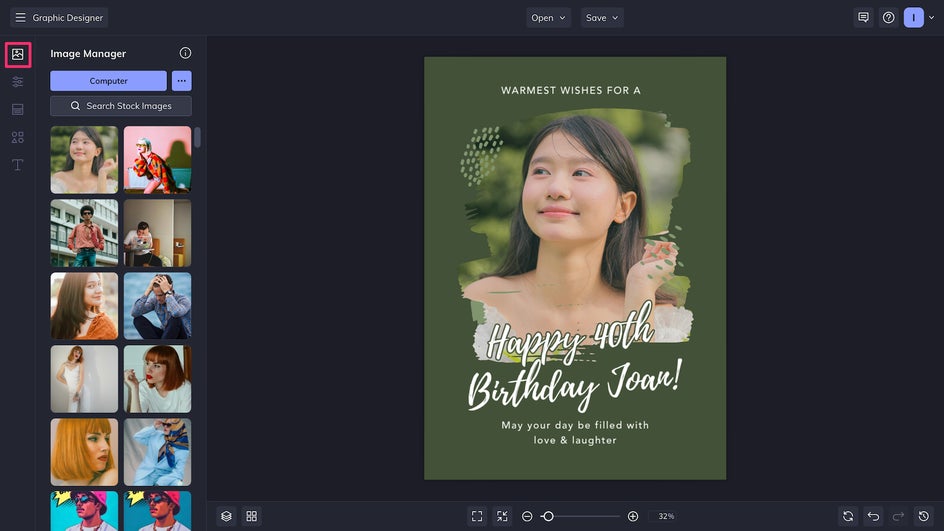Open the help question mark icon
Viewport: 944px width, 531px height.
[x=888, y=17]
